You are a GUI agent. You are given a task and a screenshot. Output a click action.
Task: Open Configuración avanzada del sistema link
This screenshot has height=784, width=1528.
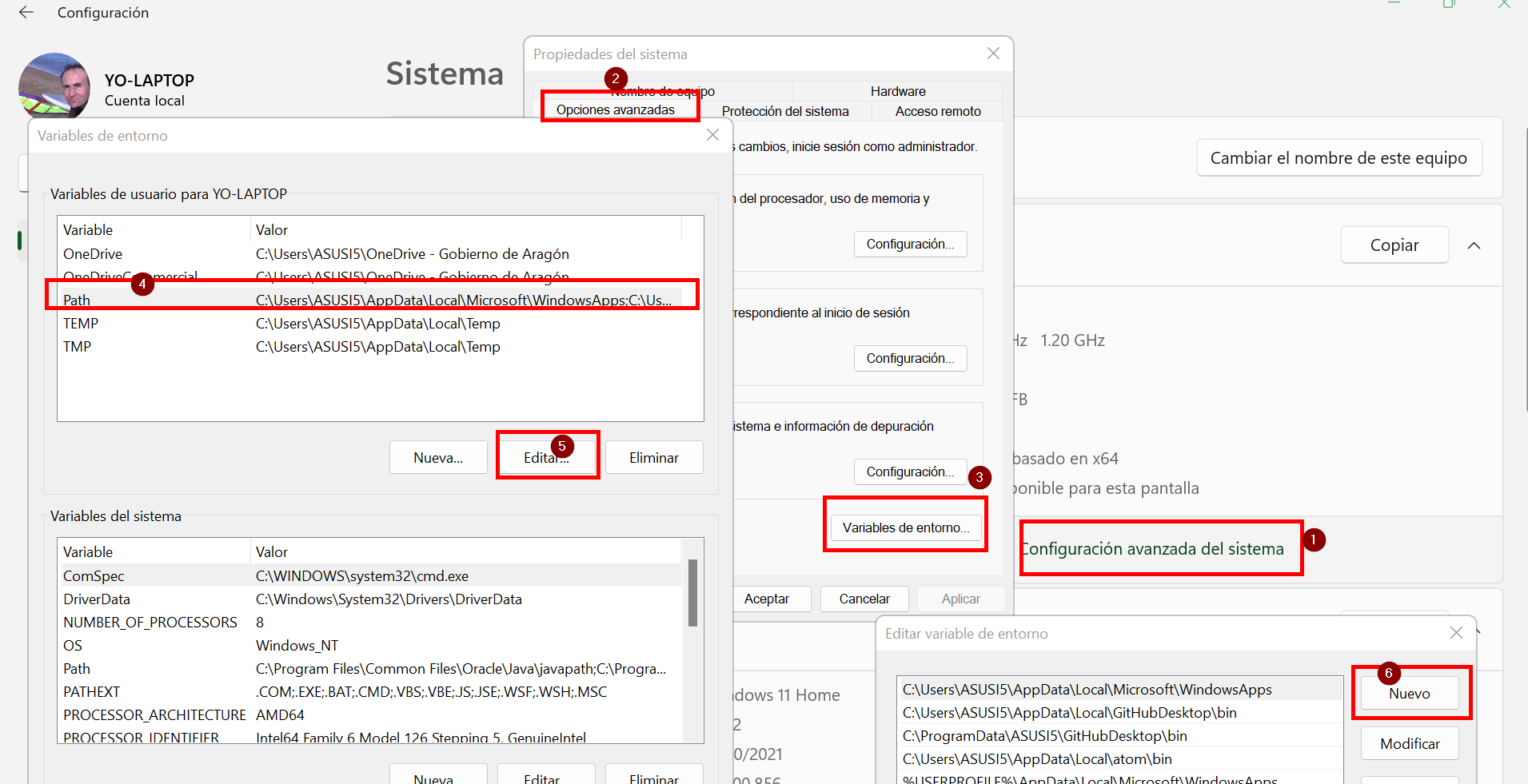point(1153,549)
